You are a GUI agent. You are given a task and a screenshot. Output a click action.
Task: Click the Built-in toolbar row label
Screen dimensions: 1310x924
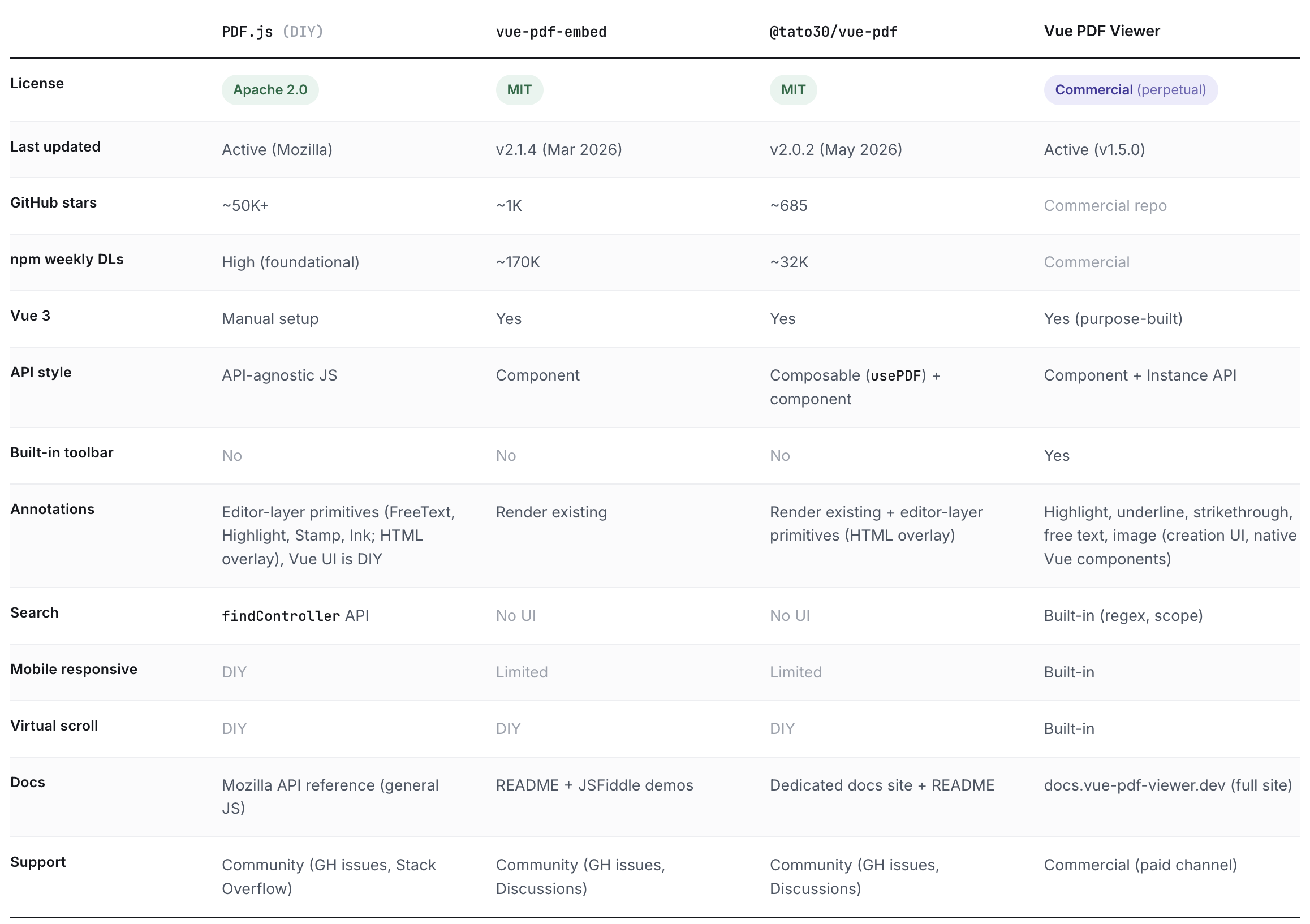[x=62, y=453]
